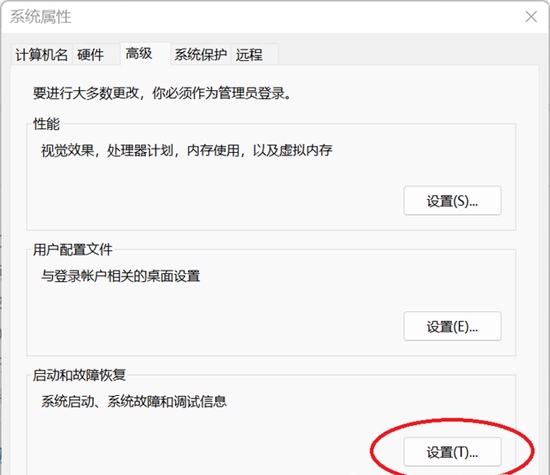
Task: Click the administrator login notice text
Action: pyautogui.click(x=162, y=93)
